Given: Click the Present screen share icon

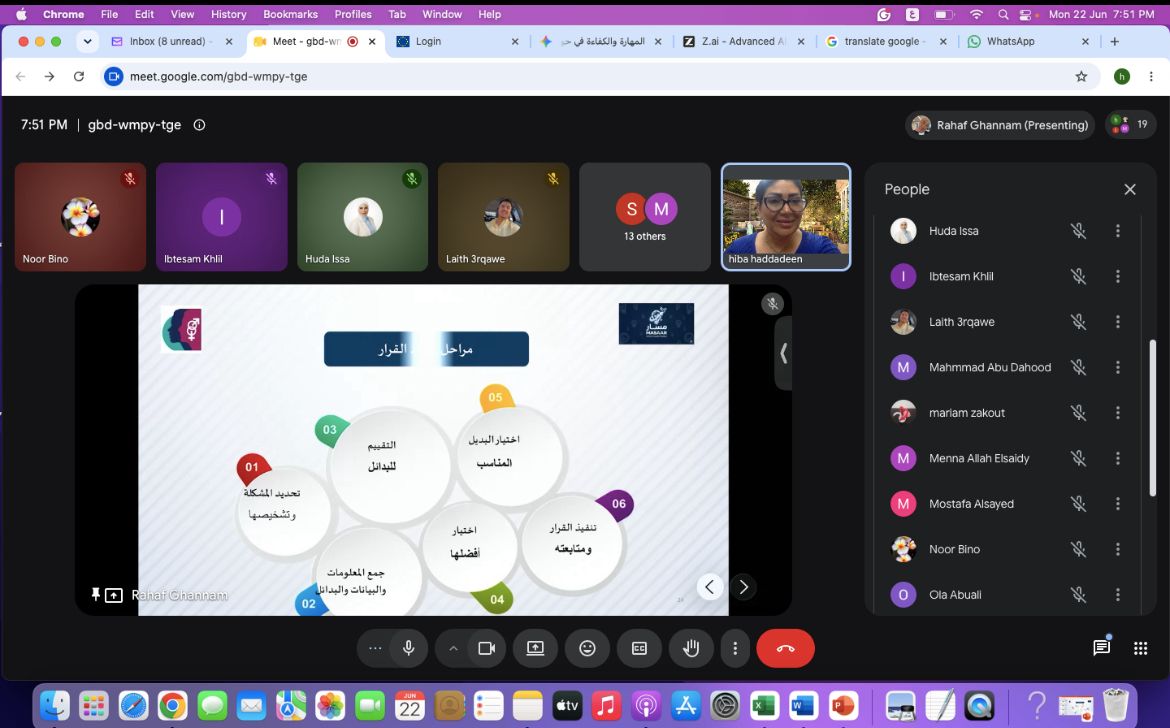Looking at the screenshot, I should (536, 648).
